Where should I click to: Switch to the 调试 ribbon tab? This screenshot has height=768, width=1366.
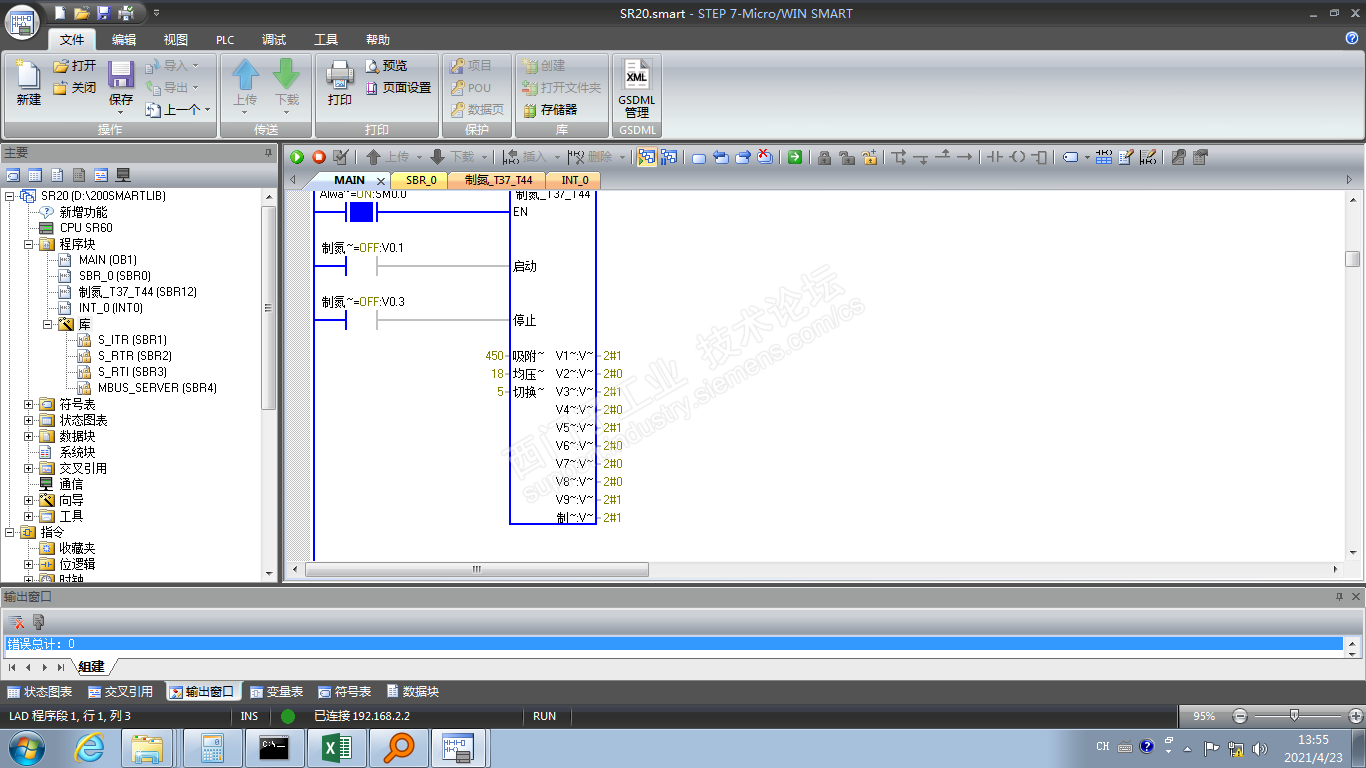tap(274, 40)
